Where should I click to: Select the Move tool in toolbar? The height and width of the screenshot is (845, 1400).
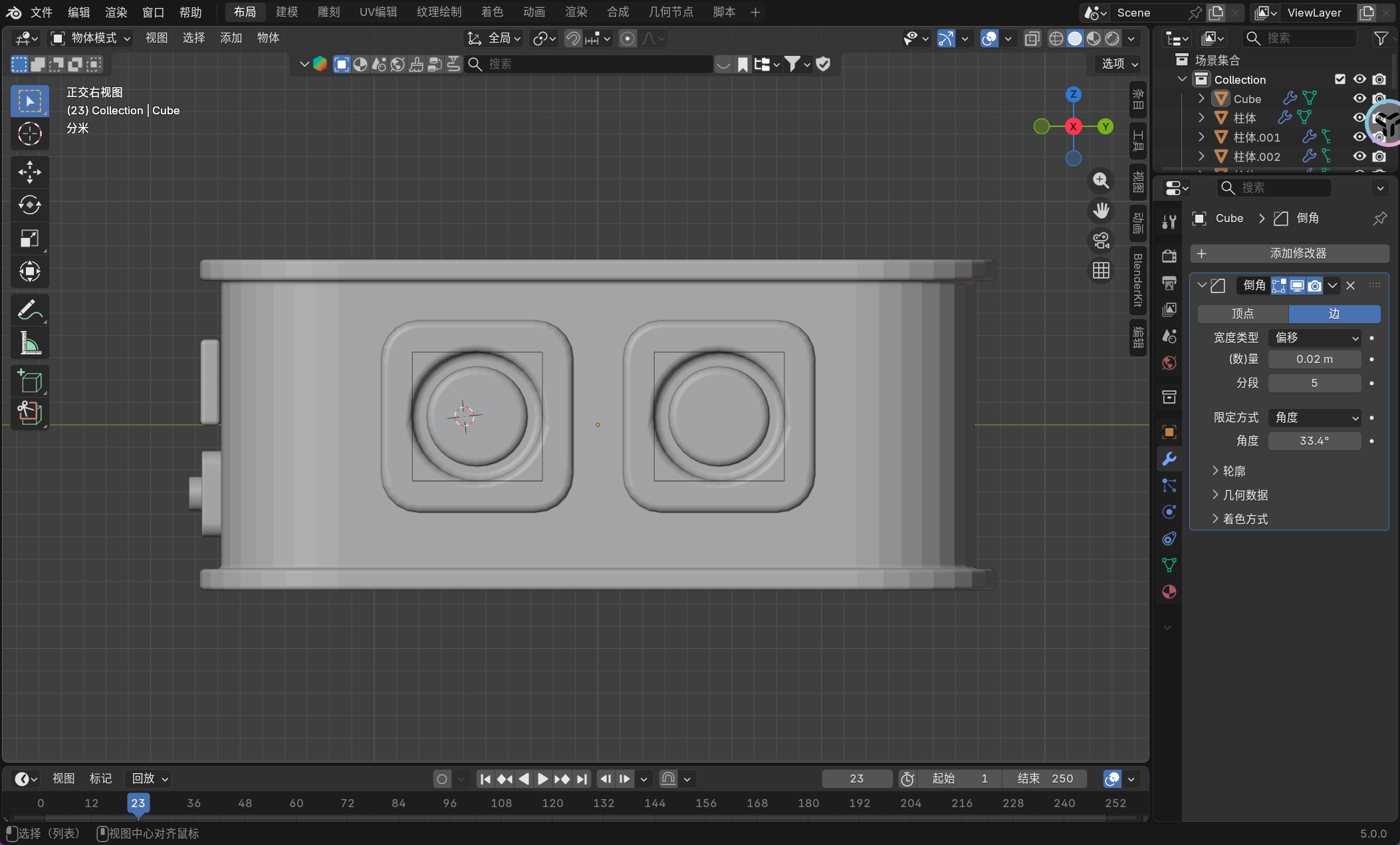(x=29, y=172)
